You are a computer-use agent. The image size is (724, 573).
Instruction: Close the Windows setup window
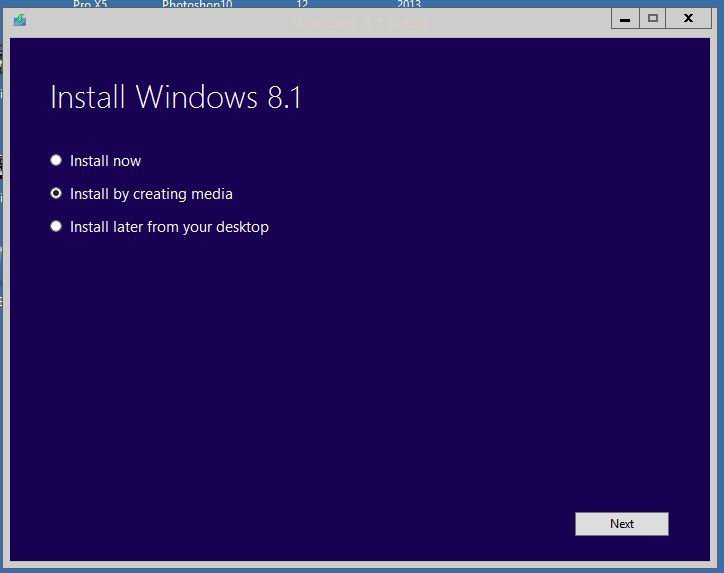pyautogui.click(x=688, y=19)
